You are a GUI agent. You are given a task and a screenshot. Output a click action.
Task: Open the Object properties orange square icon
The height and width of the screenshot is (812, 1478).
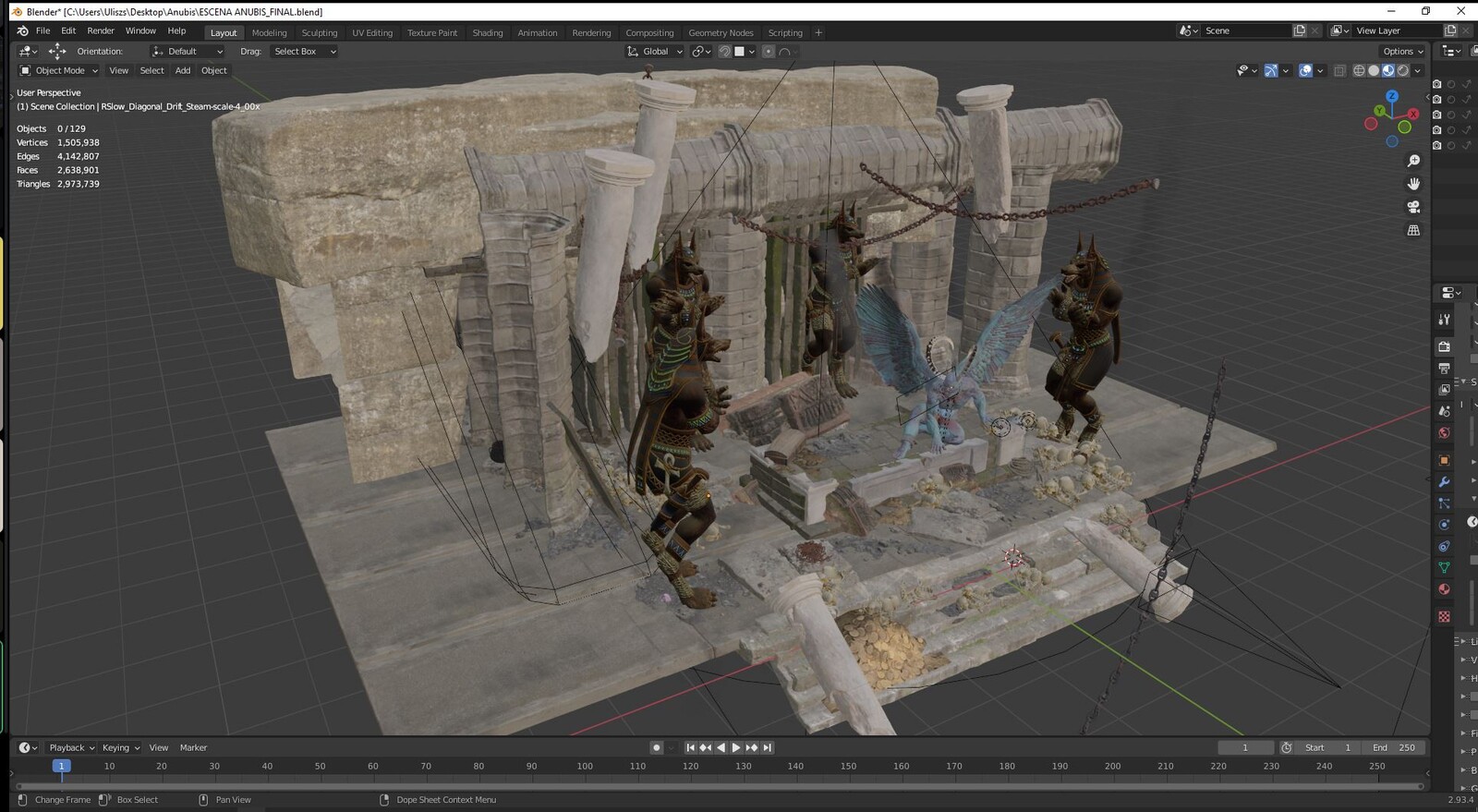coord(1444,460)
